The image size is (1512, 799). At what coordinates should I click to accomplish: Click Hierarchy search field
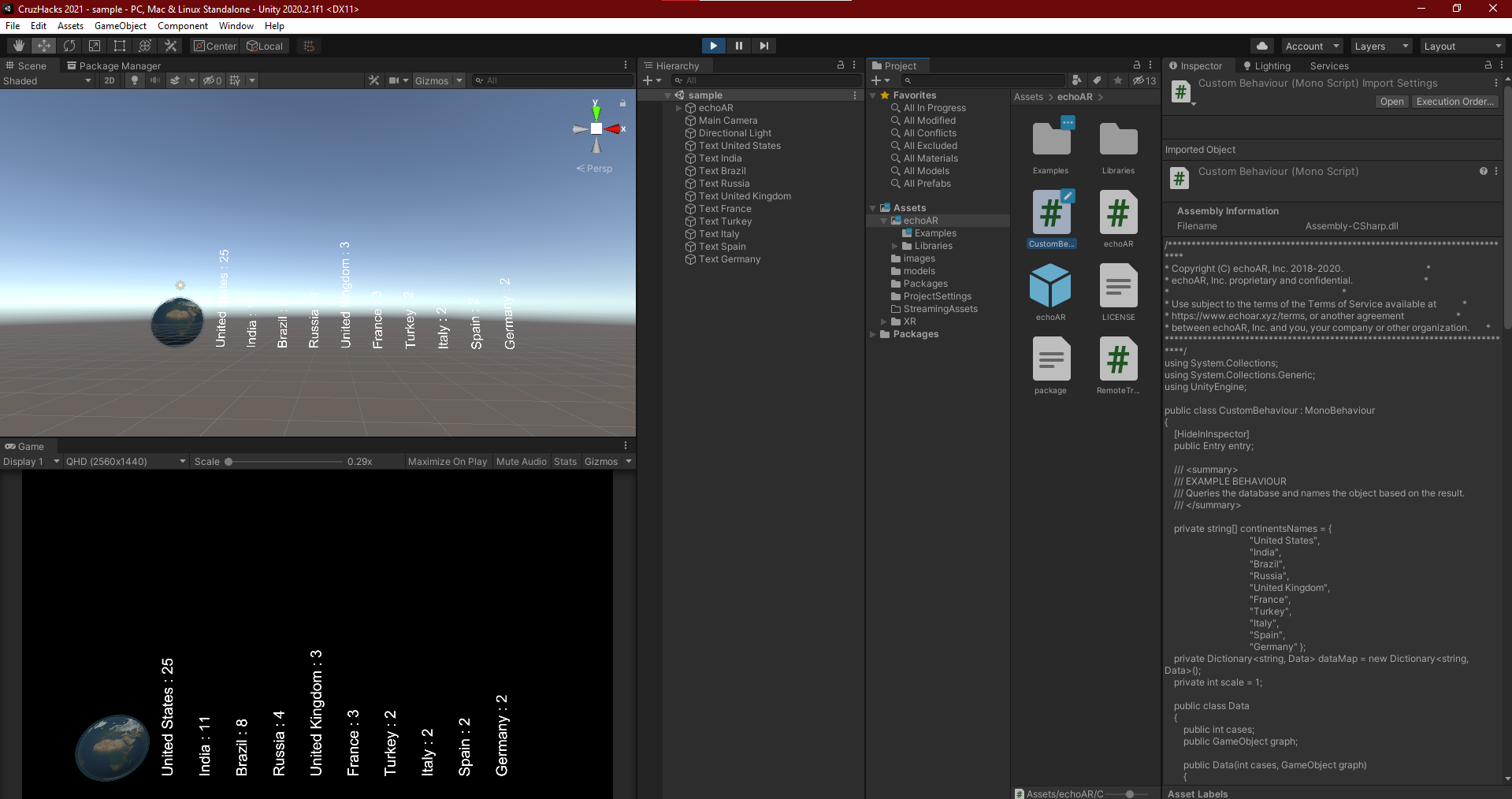(x=766, y=80)
